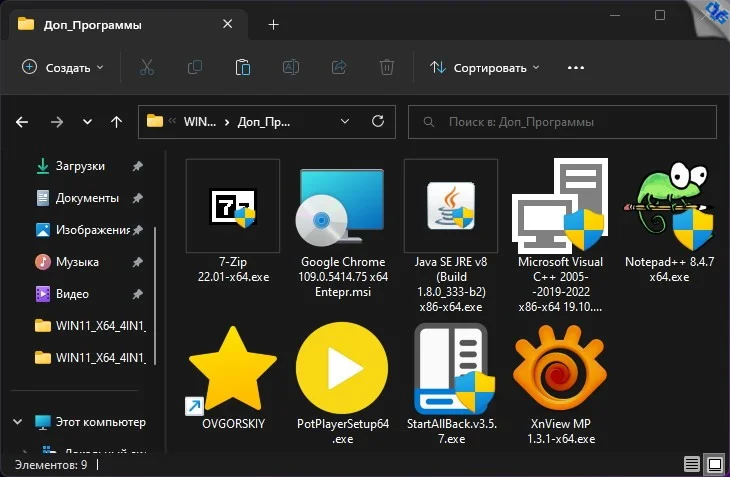Switch to large thumbnails view

(714, 464)
